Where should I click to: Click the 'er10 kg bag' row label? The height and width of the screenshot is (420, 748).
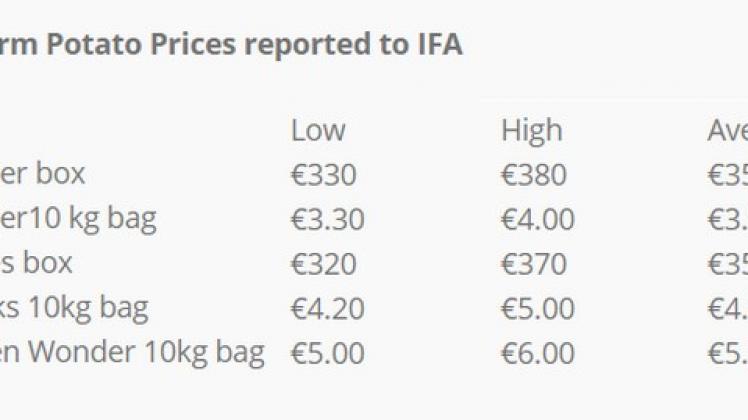click(78, 219)
